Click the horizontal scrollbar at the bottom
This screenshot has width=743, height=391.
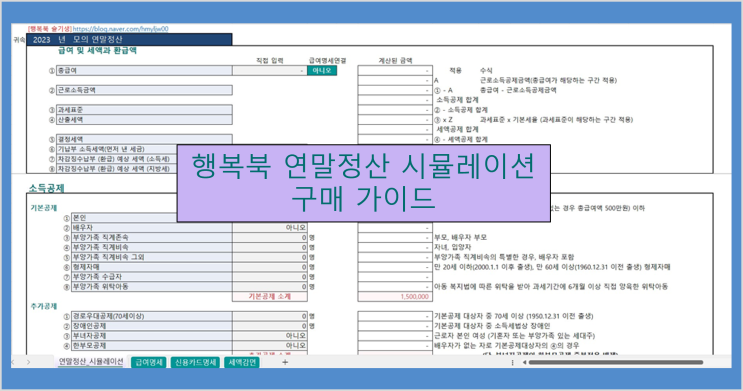click(616, 363)
